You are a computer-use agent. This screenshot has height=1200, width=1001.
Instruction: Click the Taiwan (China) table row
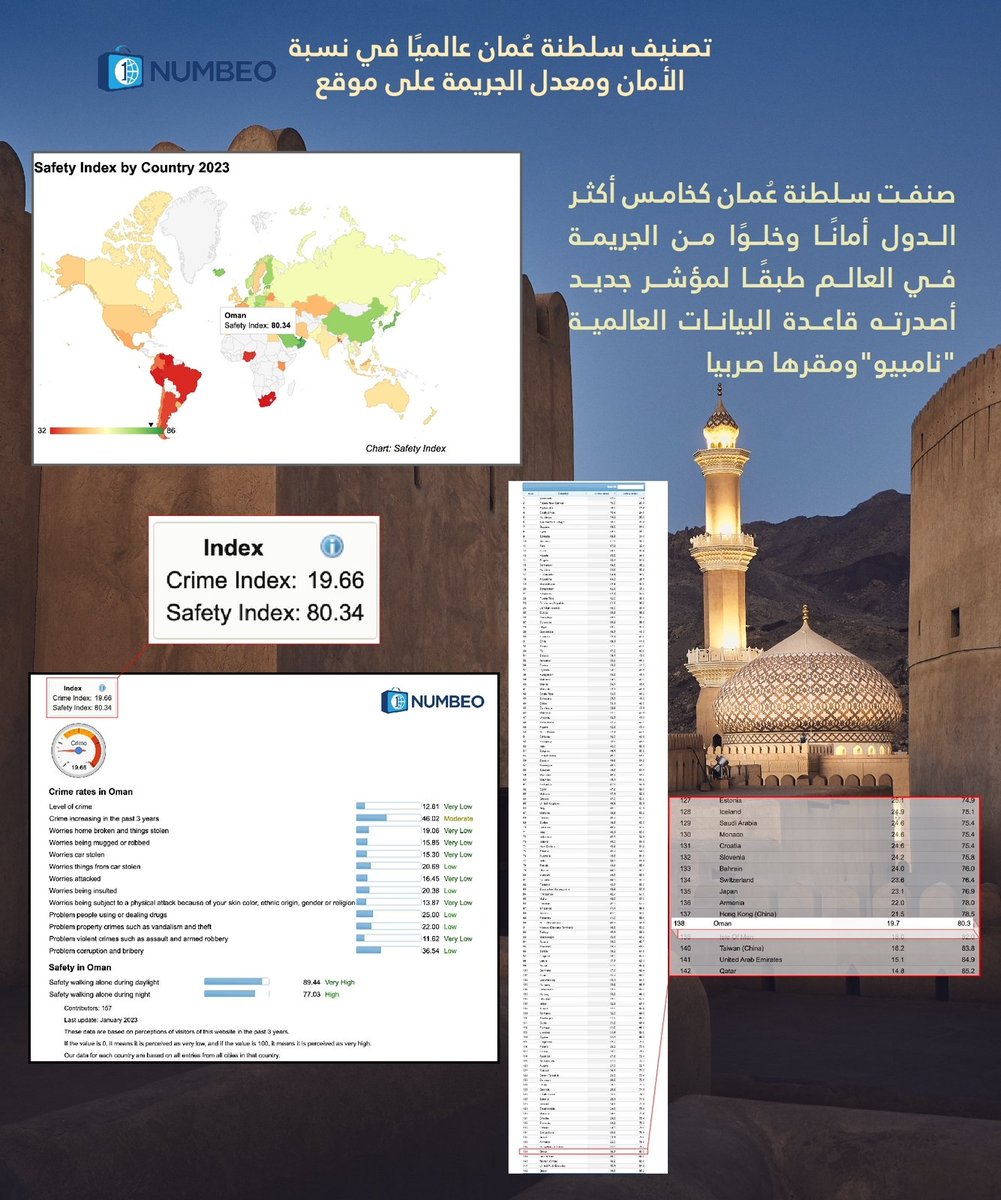pyautogui.click(x=826, y=947)
